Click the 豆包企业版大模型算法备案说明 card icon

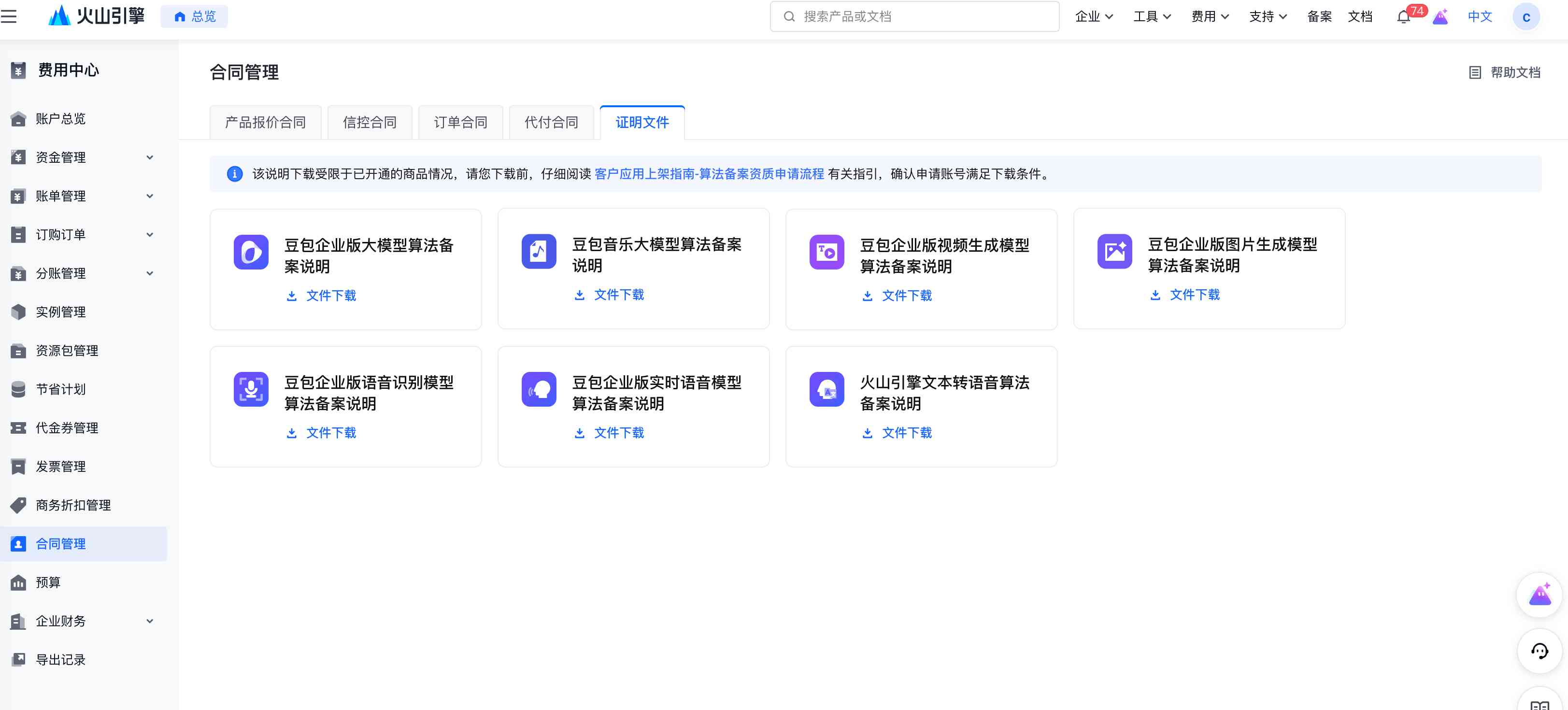point(251,252)
